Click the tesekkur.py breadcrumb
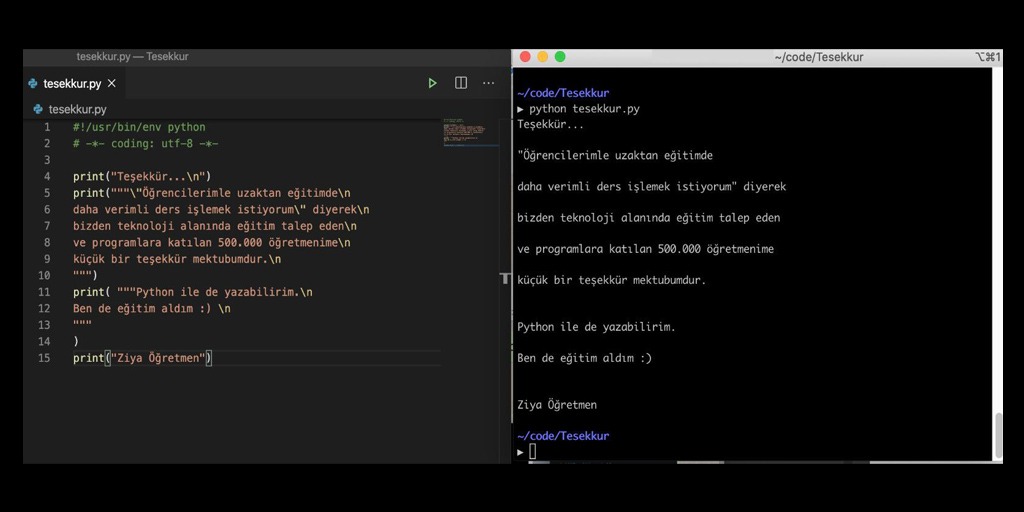The height and width of the screenshot is (512, 1024). point(77,109)
